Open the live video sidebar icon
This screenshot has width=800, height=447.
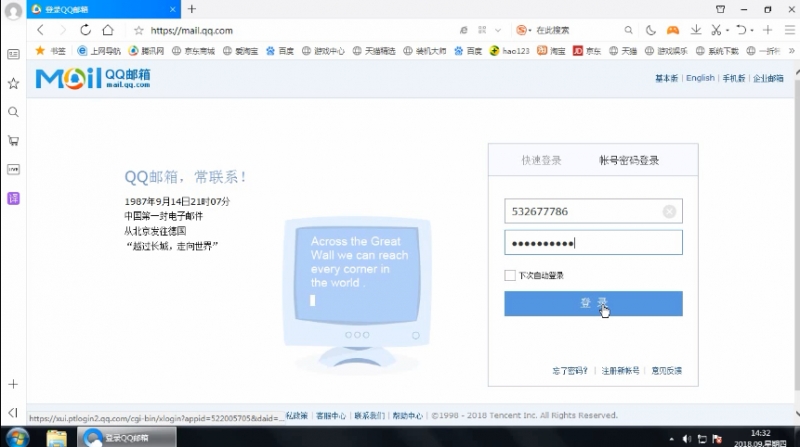(x=13, y=169)
